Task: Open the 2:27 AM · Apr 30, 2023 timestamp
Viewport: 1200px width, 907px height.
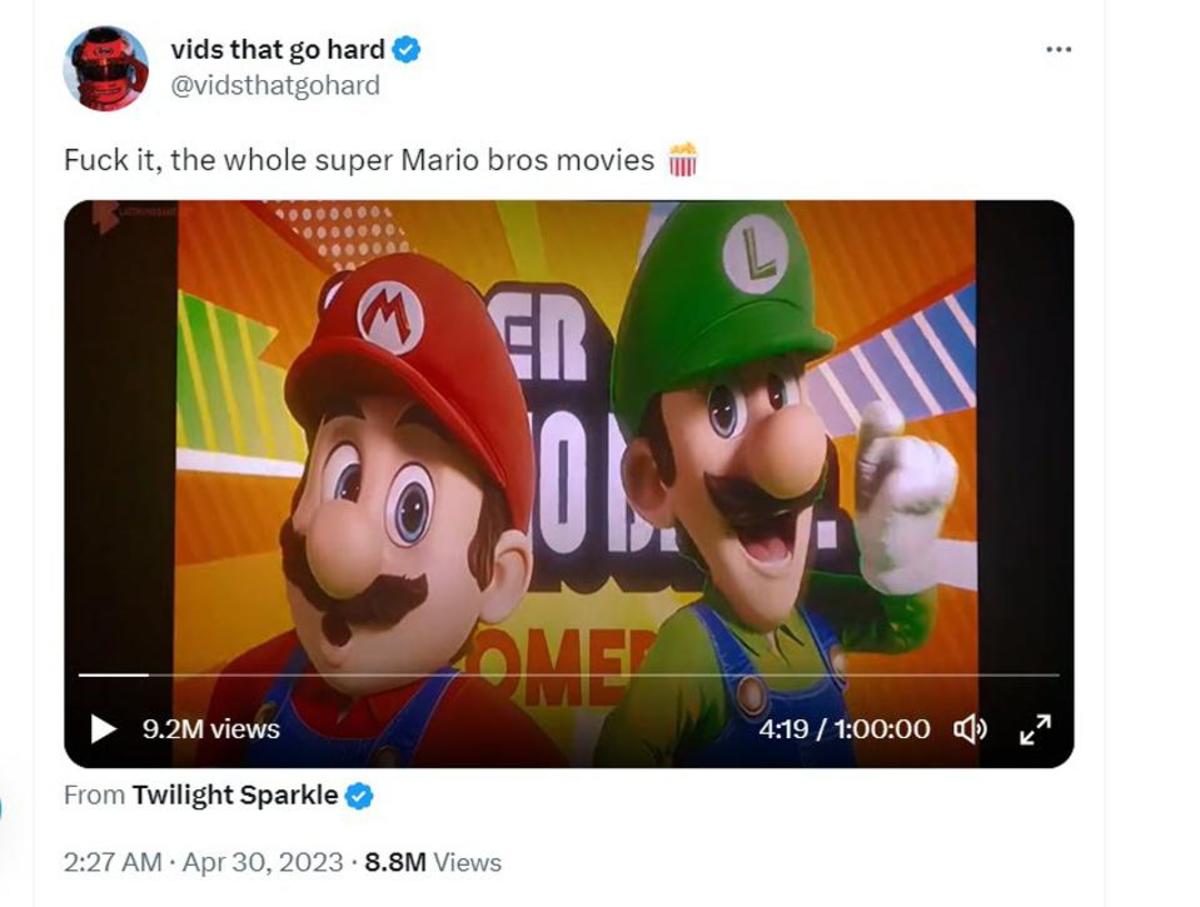Action: click(202, 862)
